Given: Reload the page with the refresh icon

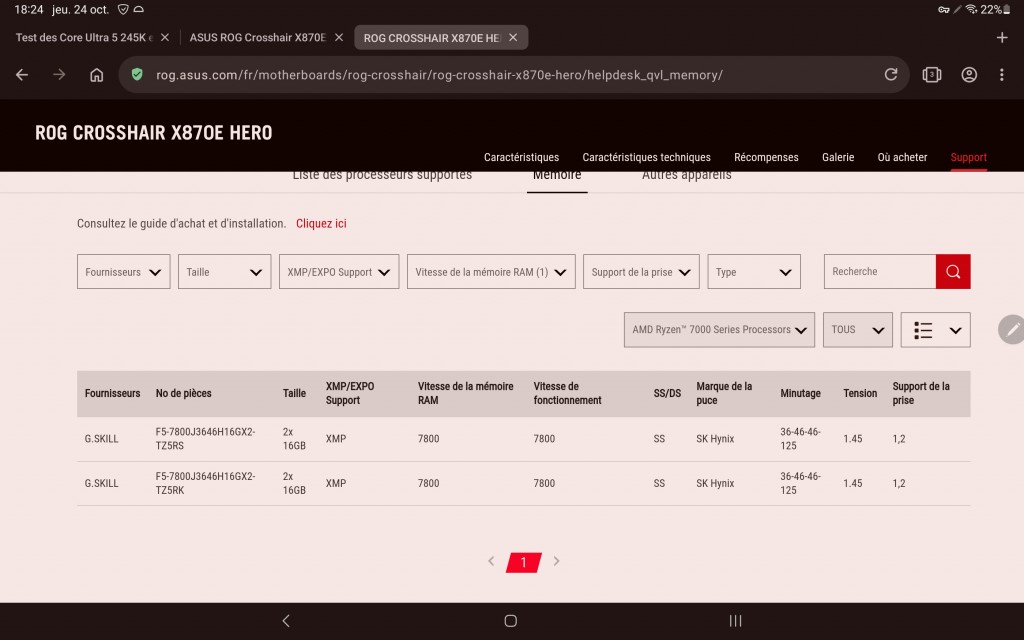Looking at the screenshot, I should click(x=891, y=74).
